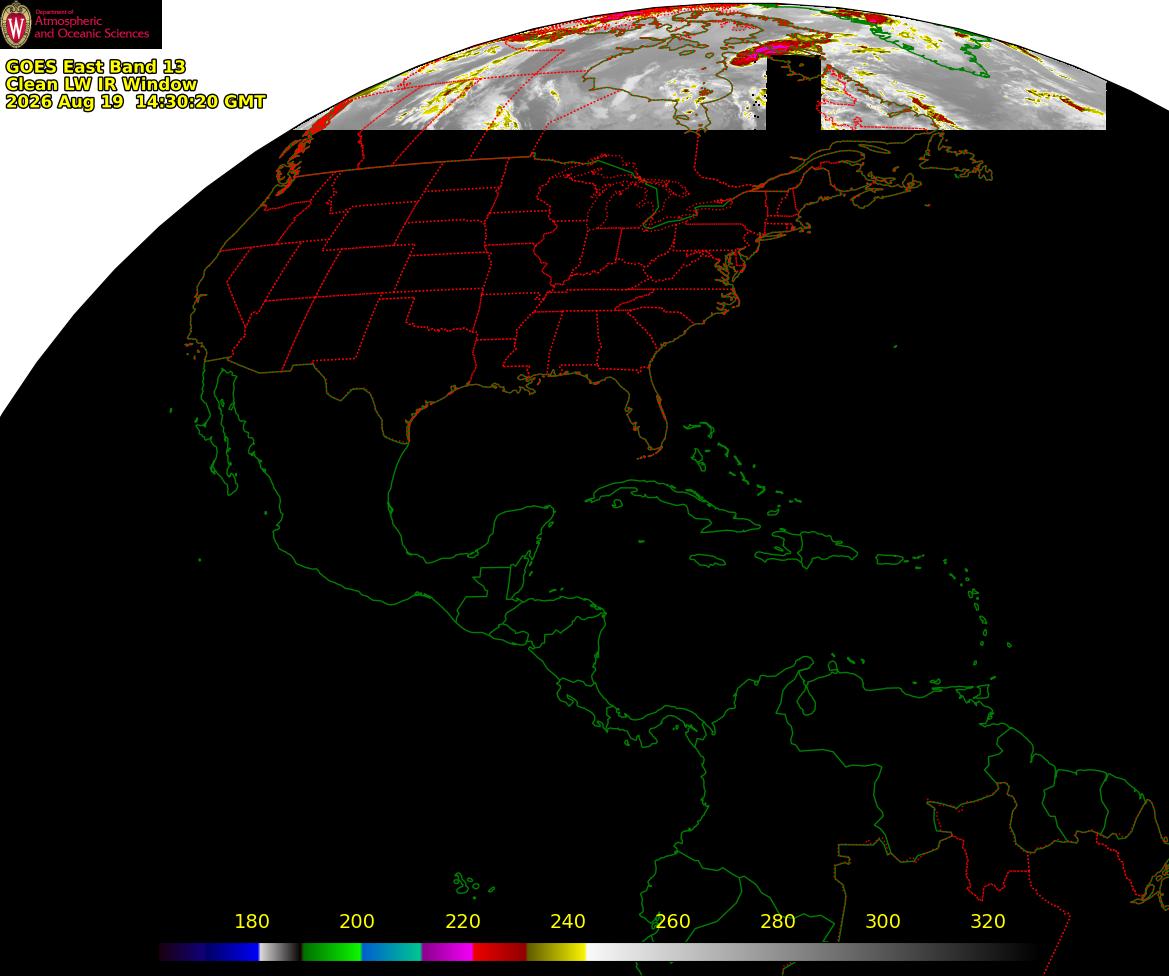Click the Cuba island outline
Image resolution: width=1169 pixels, height=976 pixels.
point(672,506)
